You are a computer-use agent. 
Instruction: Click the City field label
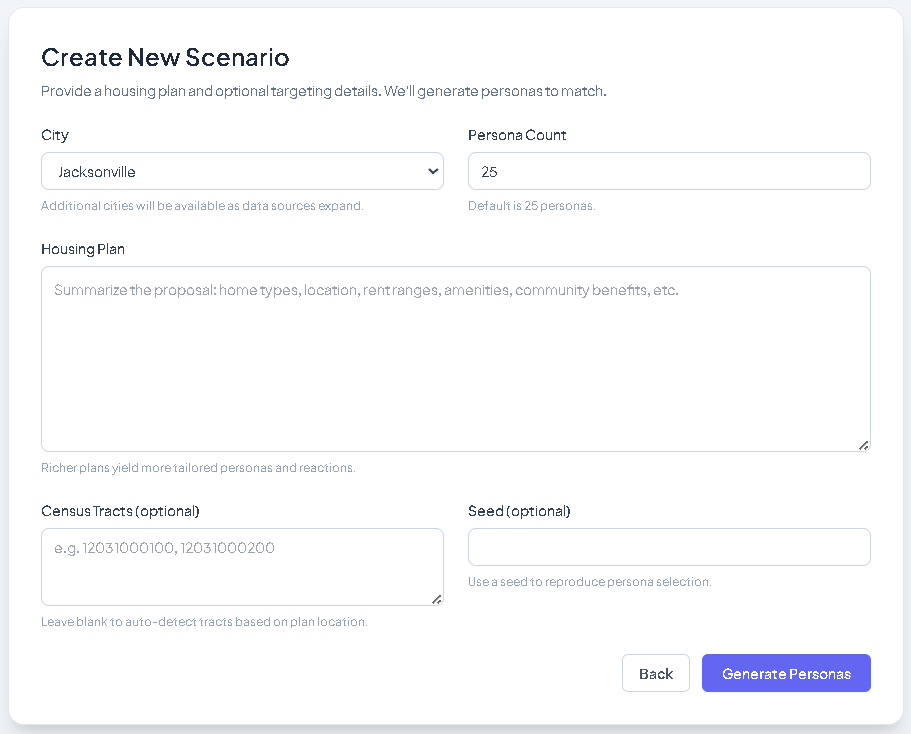[x=55, y=135]
